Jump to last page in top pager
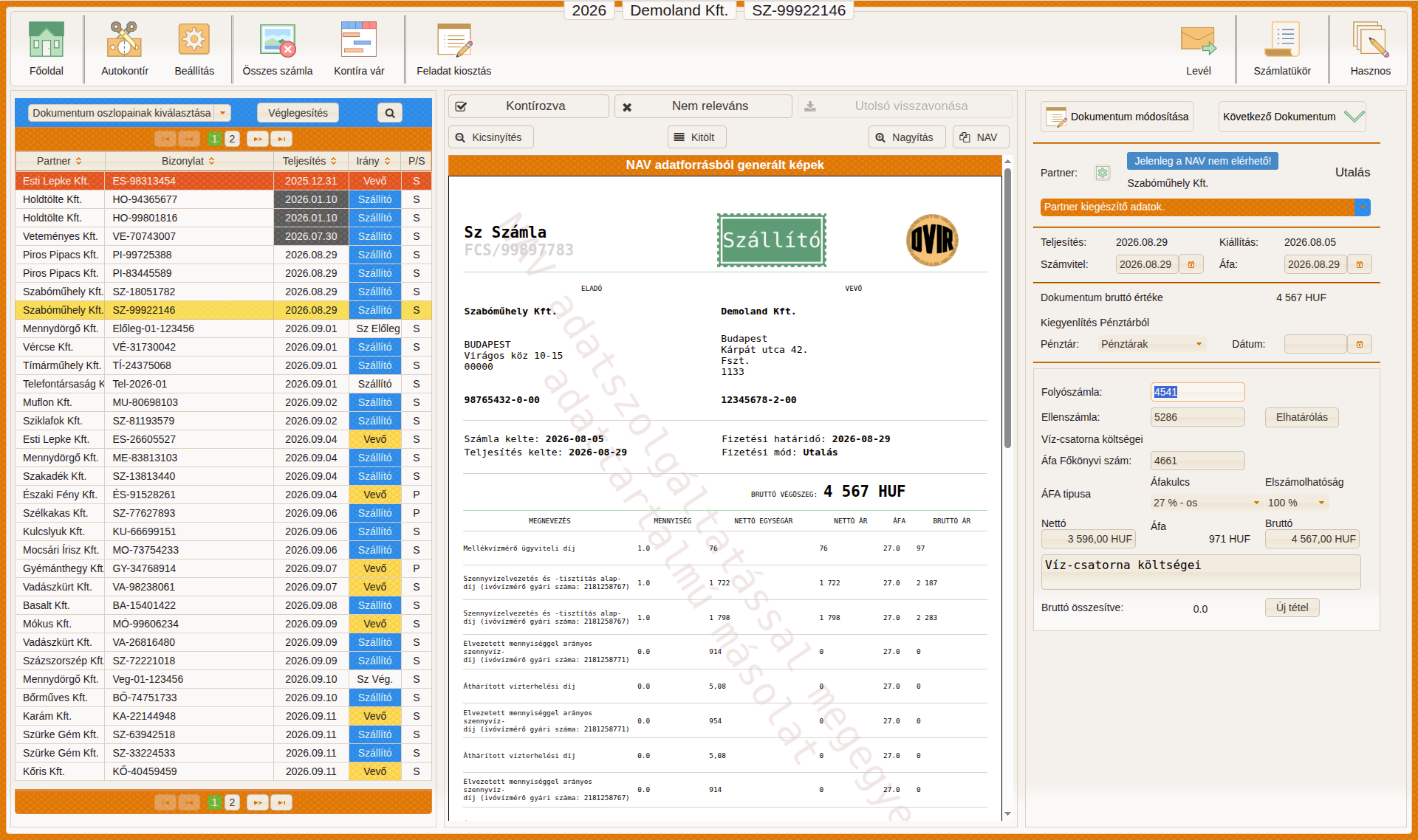This screenshot has height=840, width=1418. point(281,139)
